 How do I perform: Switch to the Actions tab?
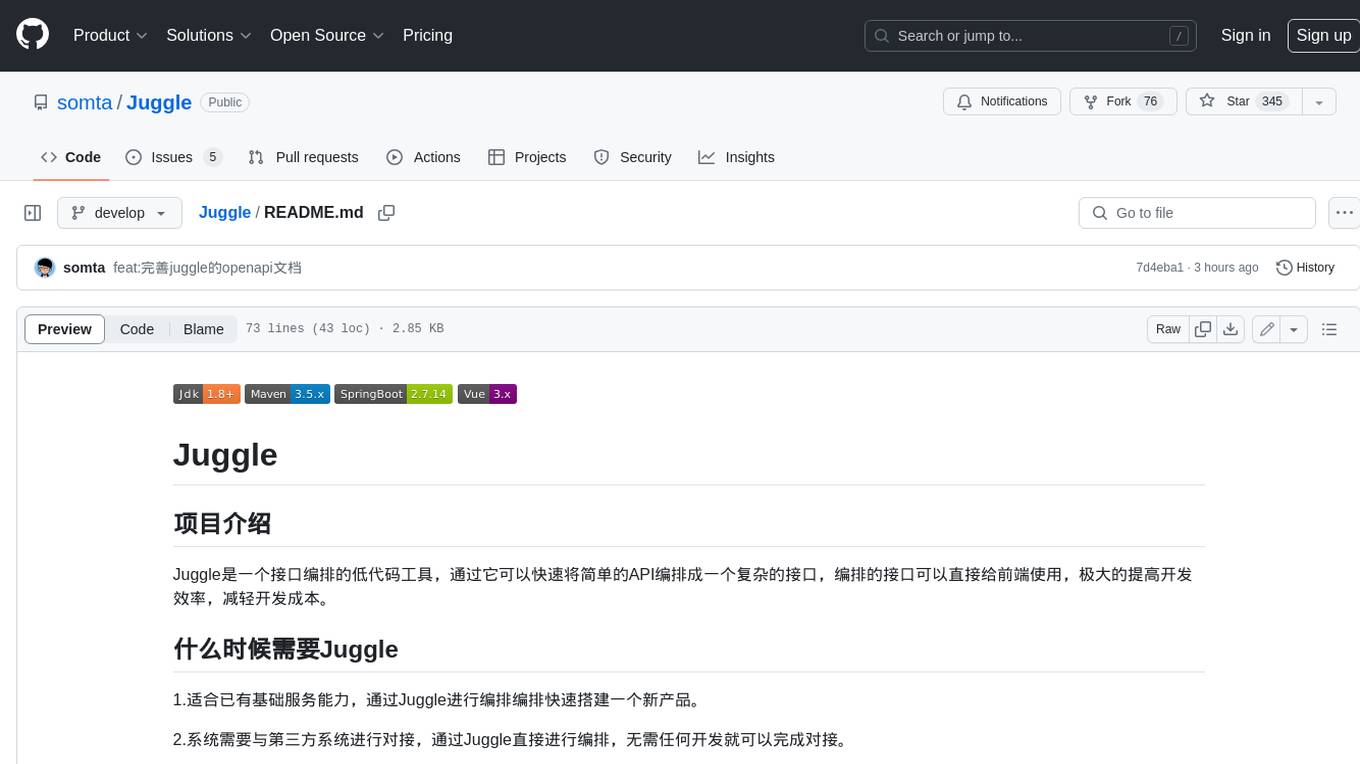(x=423, y=157)
